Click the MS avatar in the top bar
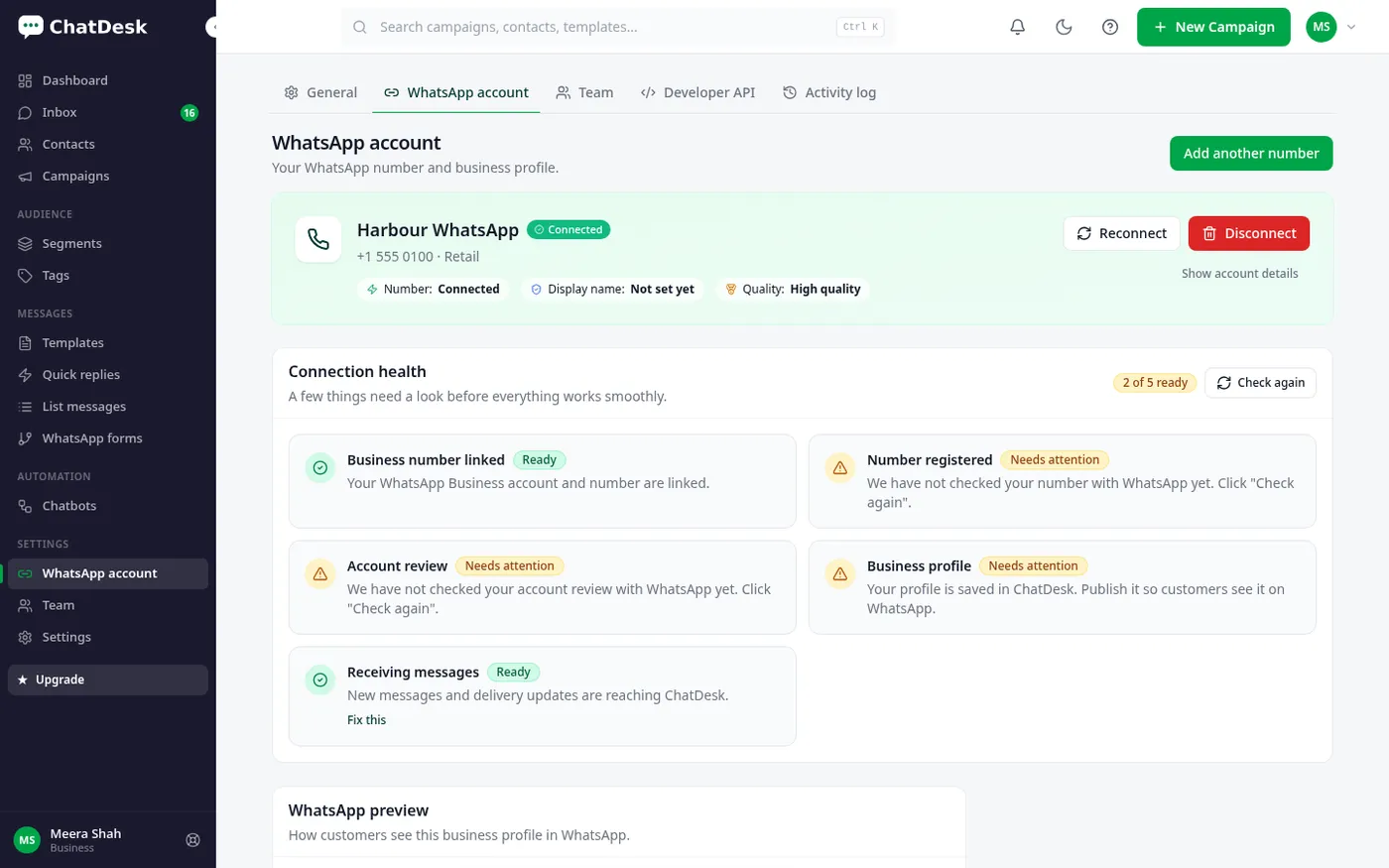Image resolution: width=1389 pixels, height=868 pixels. [1321, 27]
